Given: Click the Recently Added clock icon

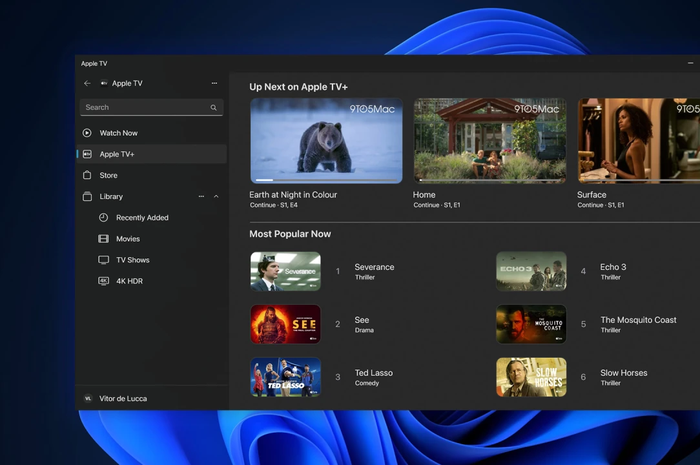Looking at the screenshot, I should pos(103,217).
